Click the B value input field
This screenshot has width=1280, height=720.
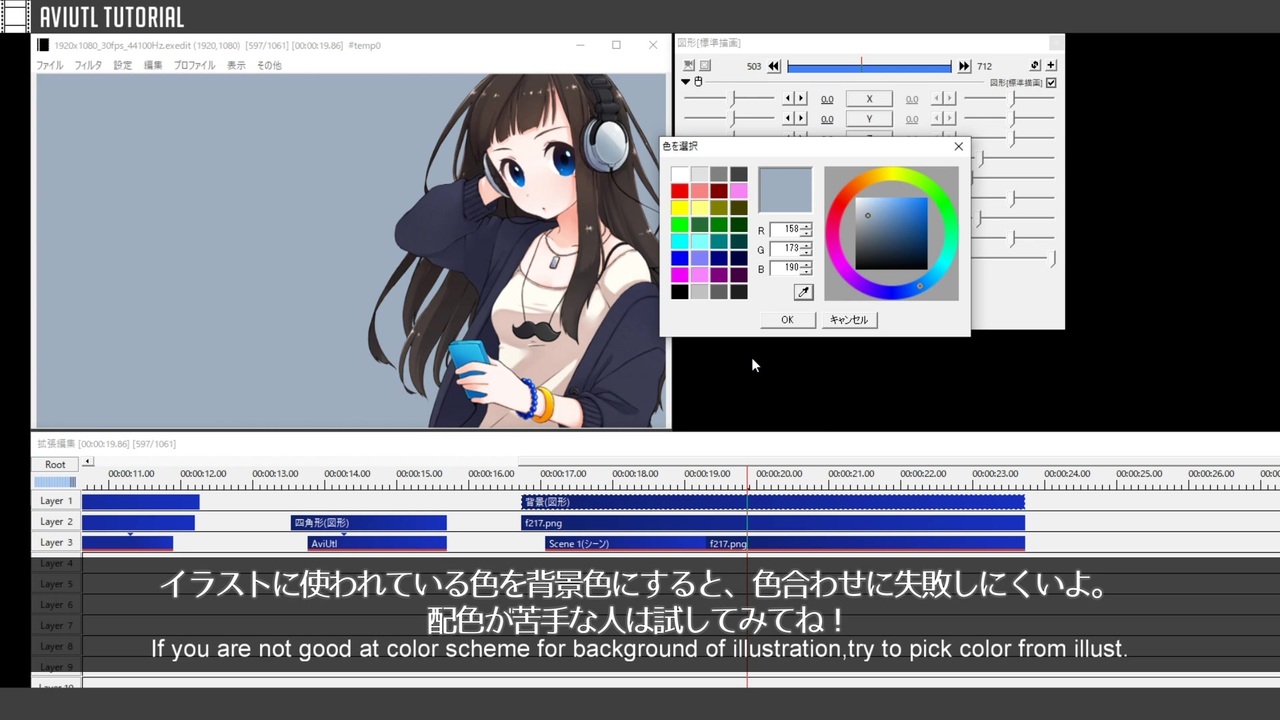[785, 269]
